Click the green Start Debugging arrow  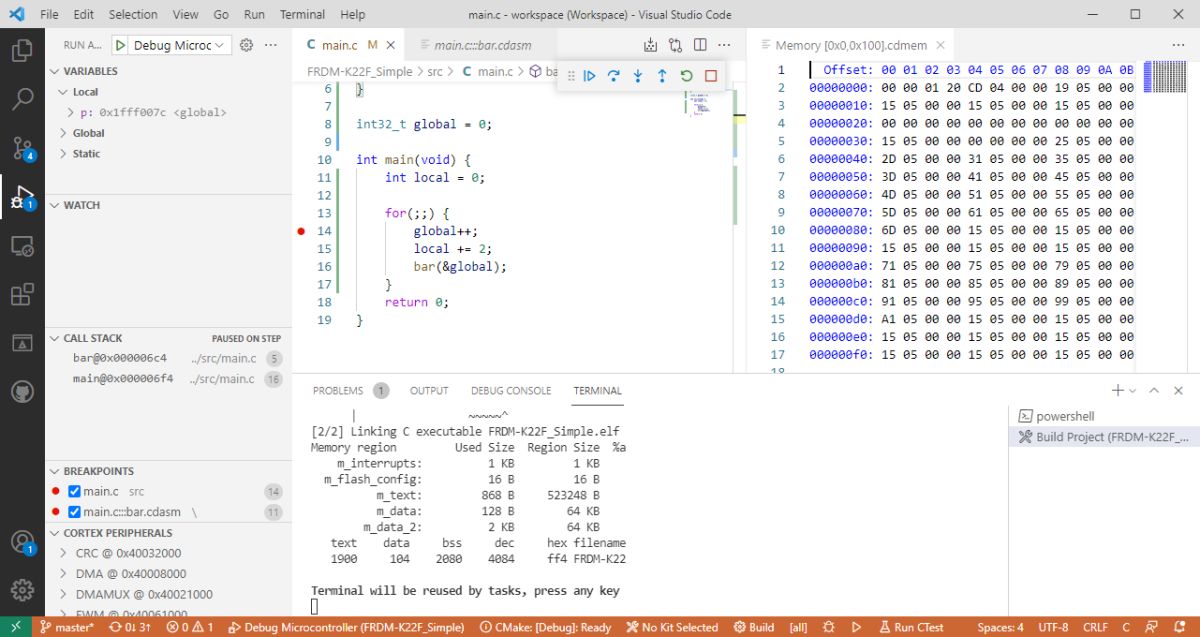[x=121, y=45]
